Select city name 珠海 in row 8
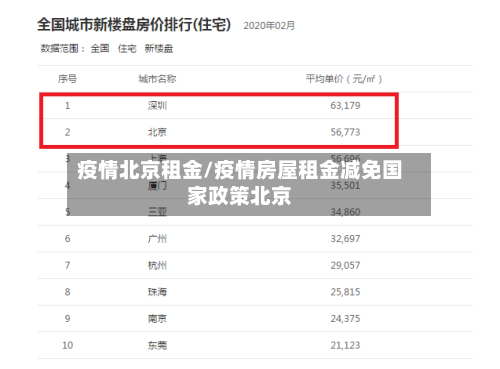The width and height of the screenshot is (500, 369). pos(157,292)
